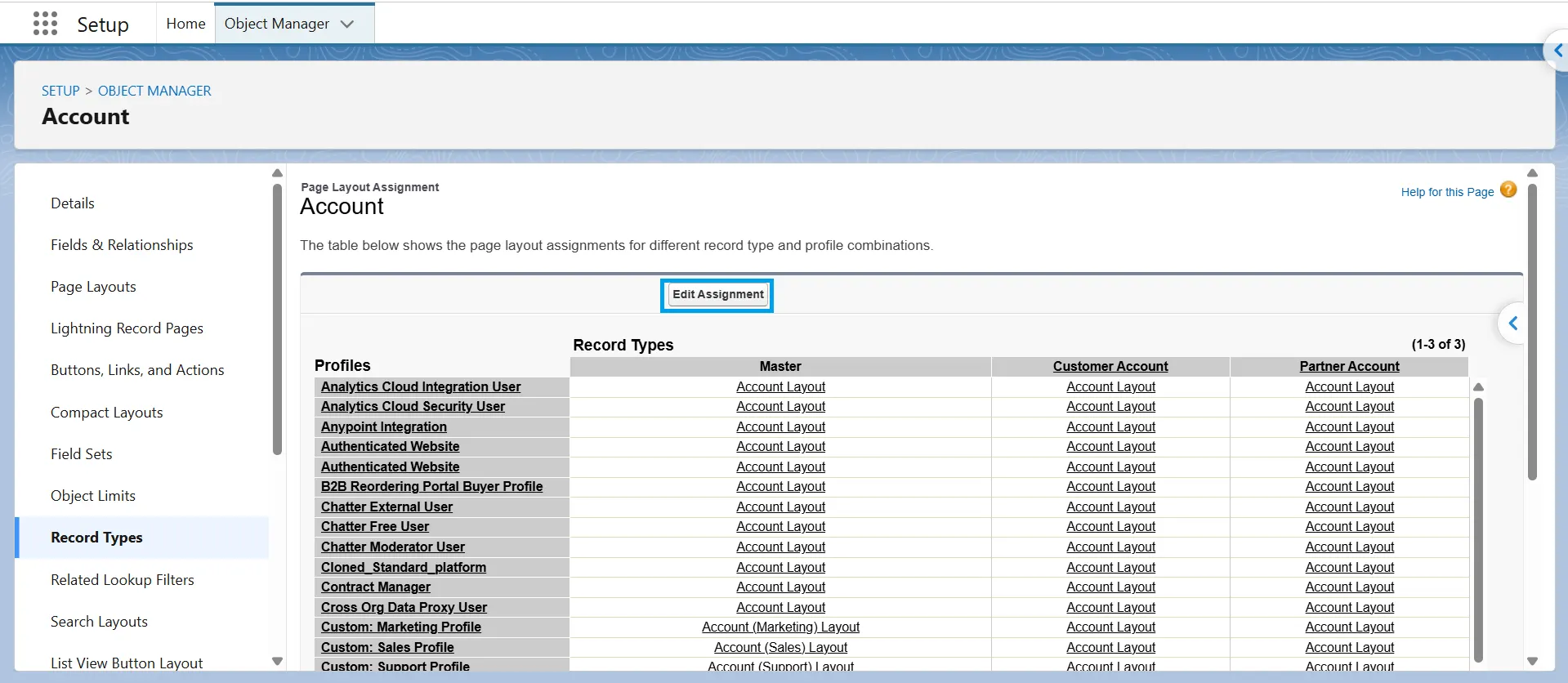The width and height of the screenshot is (1568, 683).
Task: Open Buttons, Links, and Actions
Action: coord(137,370)
